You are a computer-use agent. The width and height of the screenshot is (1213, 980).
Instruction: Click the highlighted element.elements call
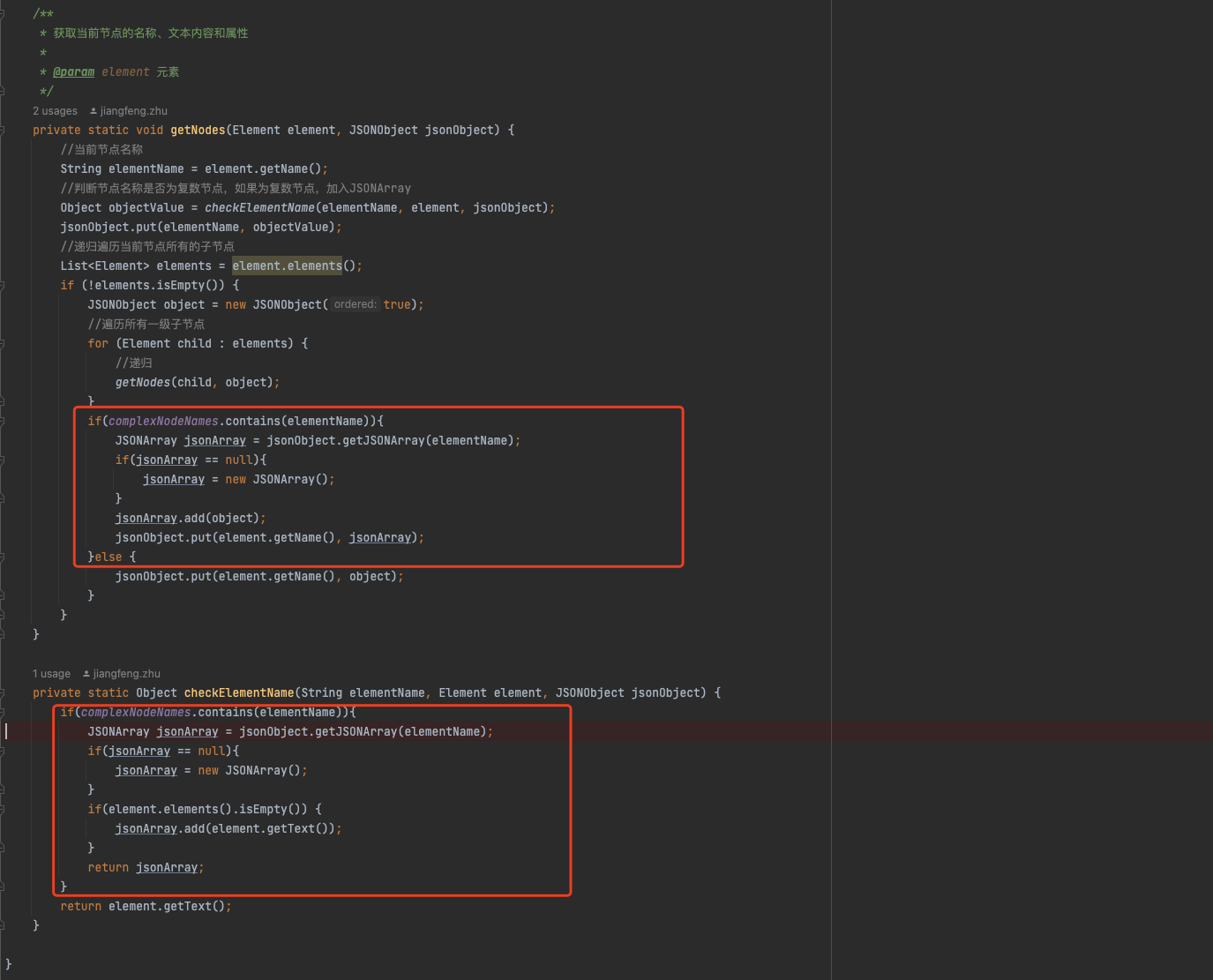287,266
